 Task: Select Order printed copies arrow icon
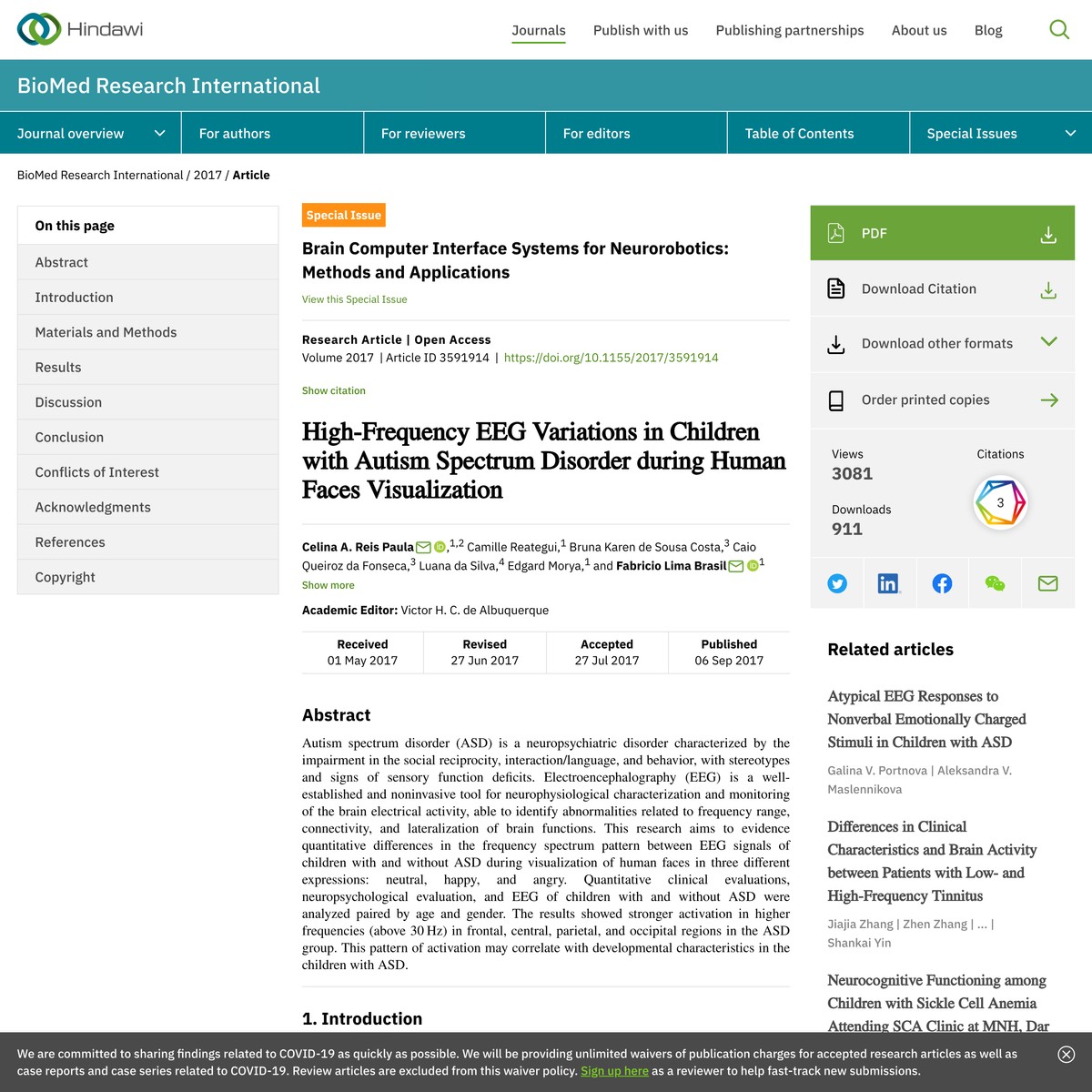click(x=1048, y=399)
